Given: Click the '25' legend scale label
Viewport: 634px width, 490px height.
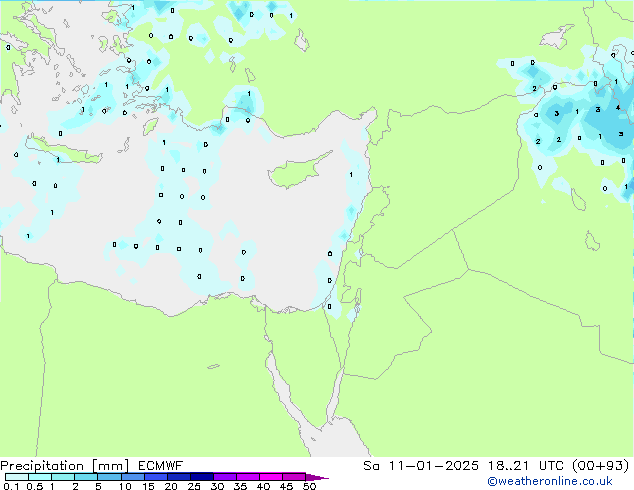Looking at the screenshot, I should coord(194,486).
